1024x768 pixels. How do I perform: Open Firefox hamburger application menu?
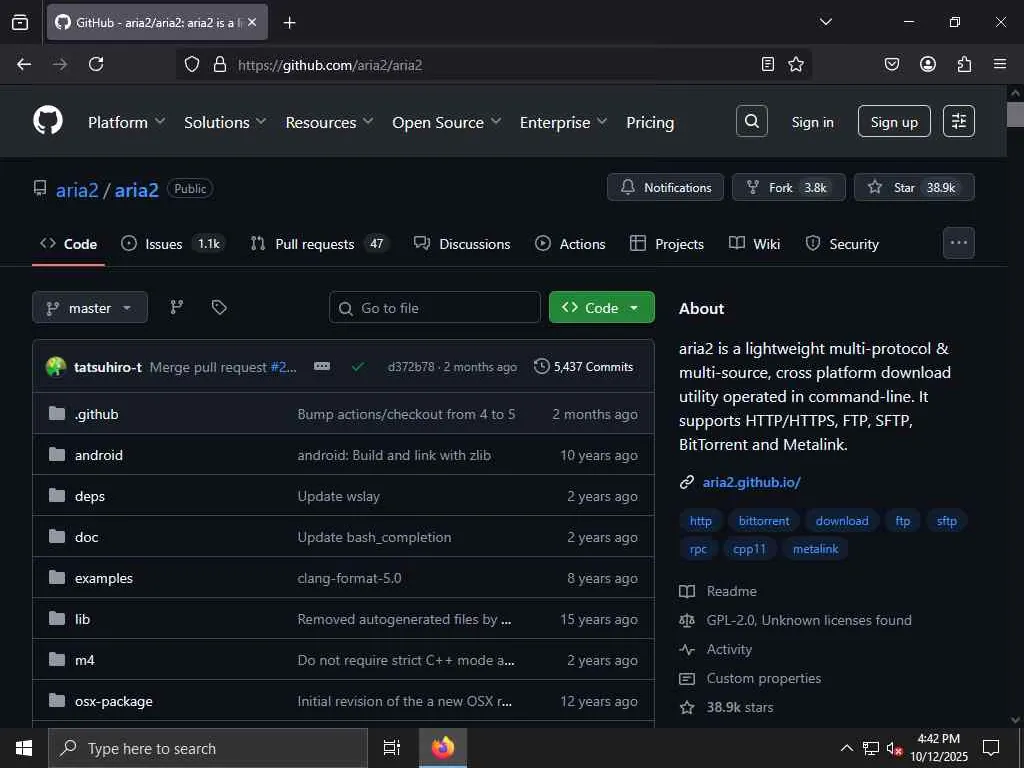click(1000, 64)
